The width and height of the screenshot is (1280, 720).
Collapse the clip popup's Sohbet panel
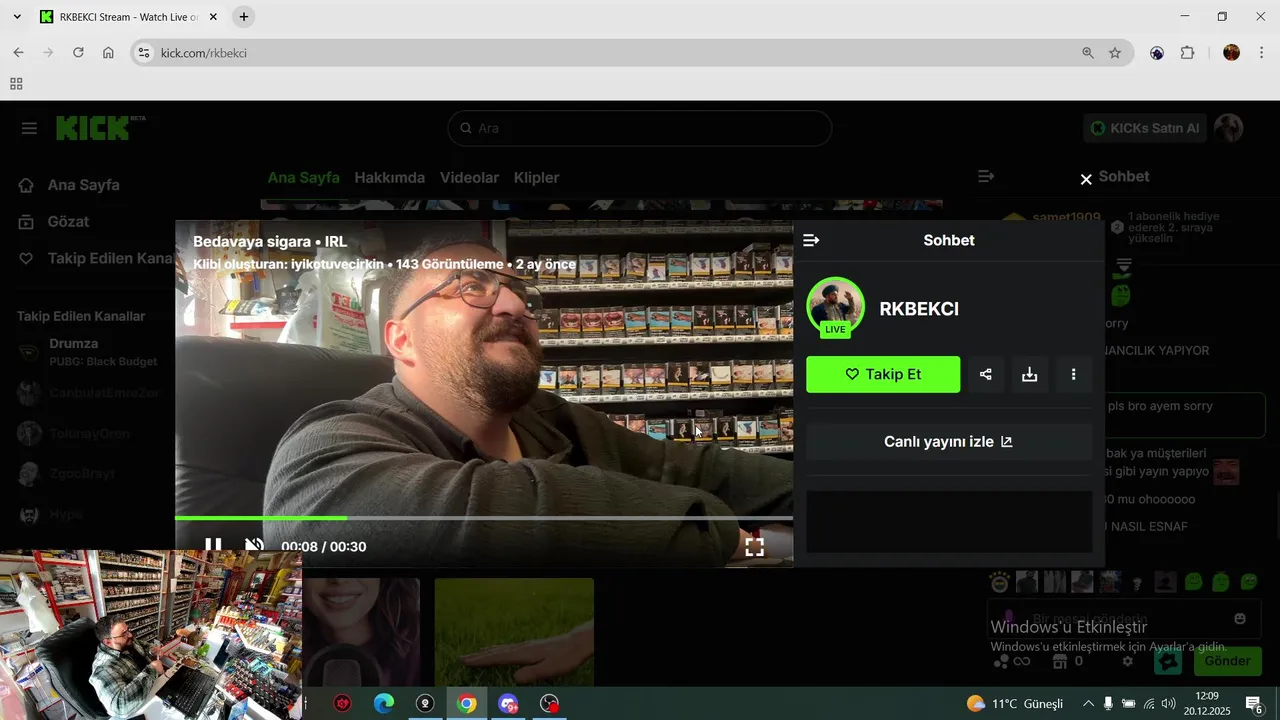811,240
